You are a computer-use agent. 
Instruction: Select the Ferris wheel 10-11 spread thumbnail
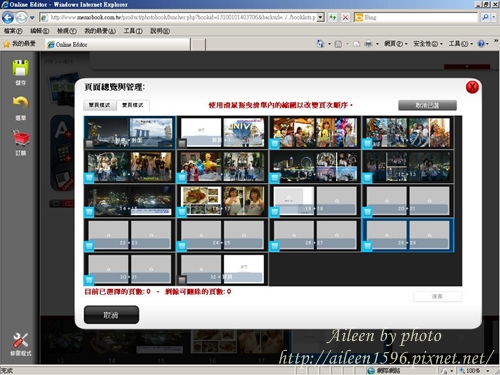coord(315,167)
